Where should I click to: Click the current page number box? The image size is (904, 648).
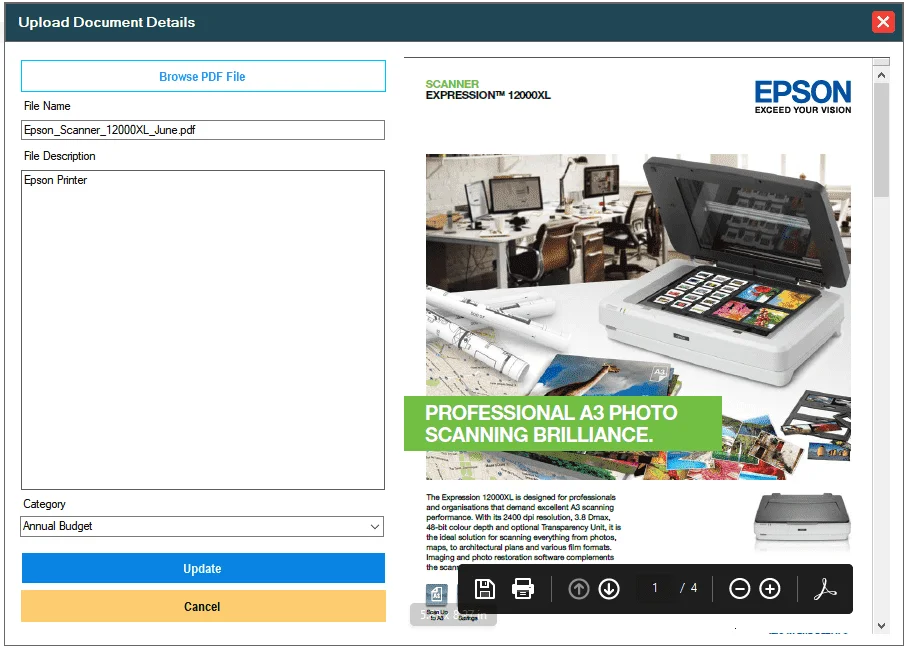[654, 588]
